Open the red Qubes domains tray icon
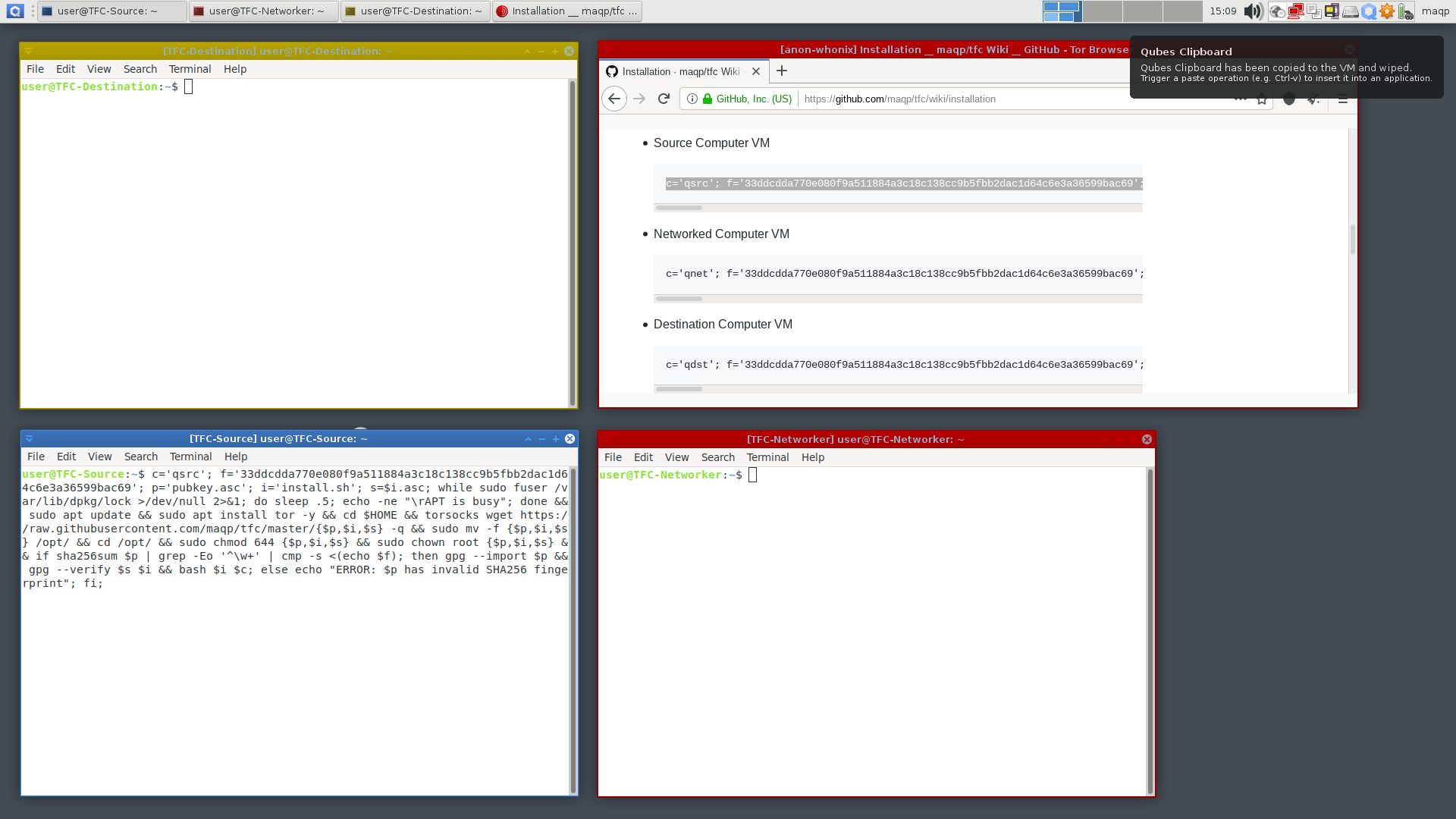The width and height of the screenshot is (1456, 819). (x=1295, y=11)
